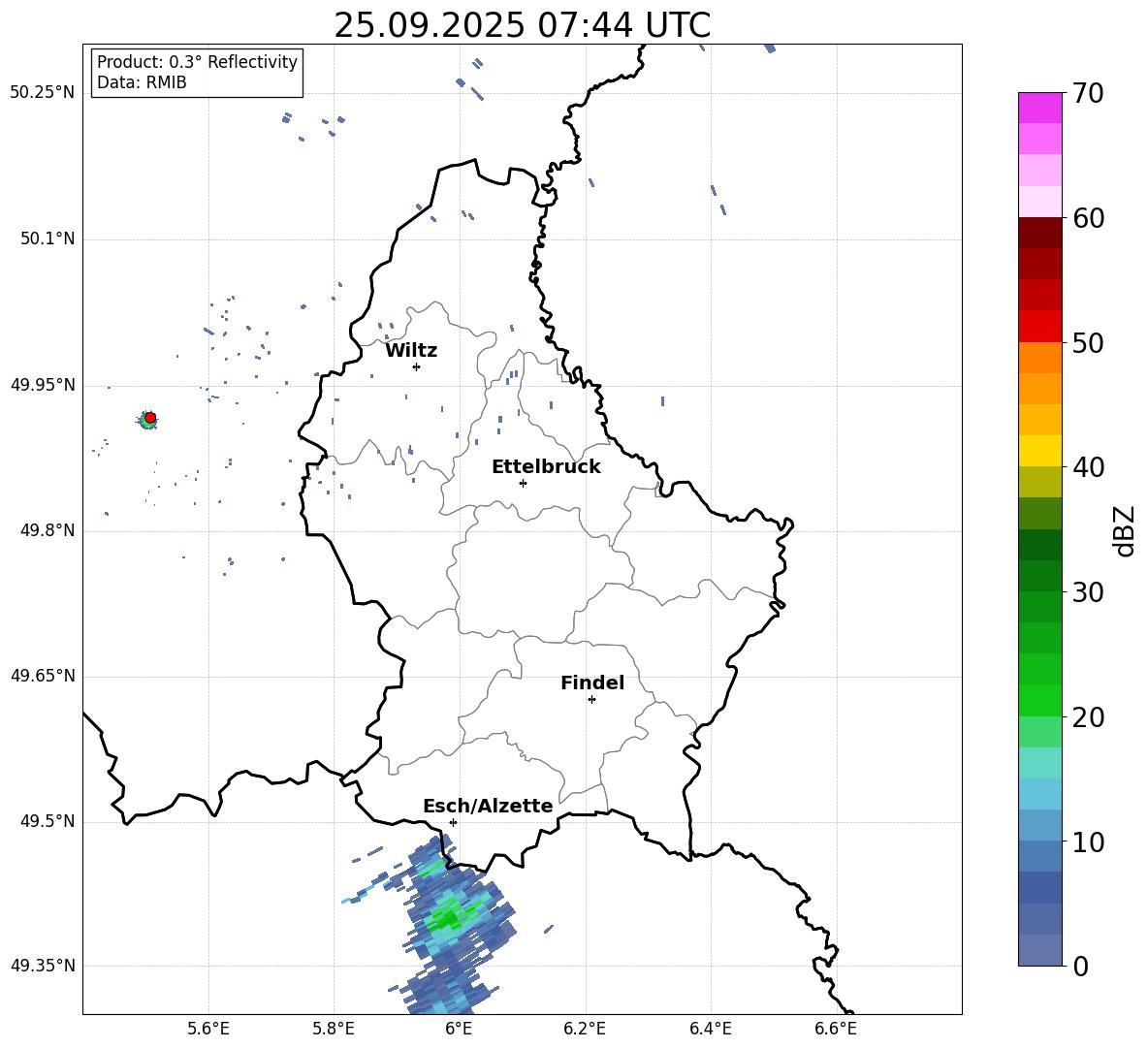
Task: Click the red radar location marker
Action: click(150, 418)
